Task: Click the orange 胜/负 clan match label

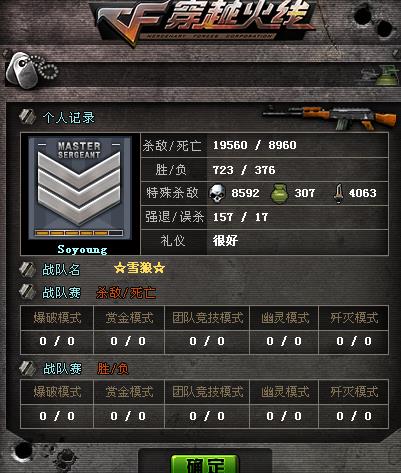Action: tap(113, 369)
